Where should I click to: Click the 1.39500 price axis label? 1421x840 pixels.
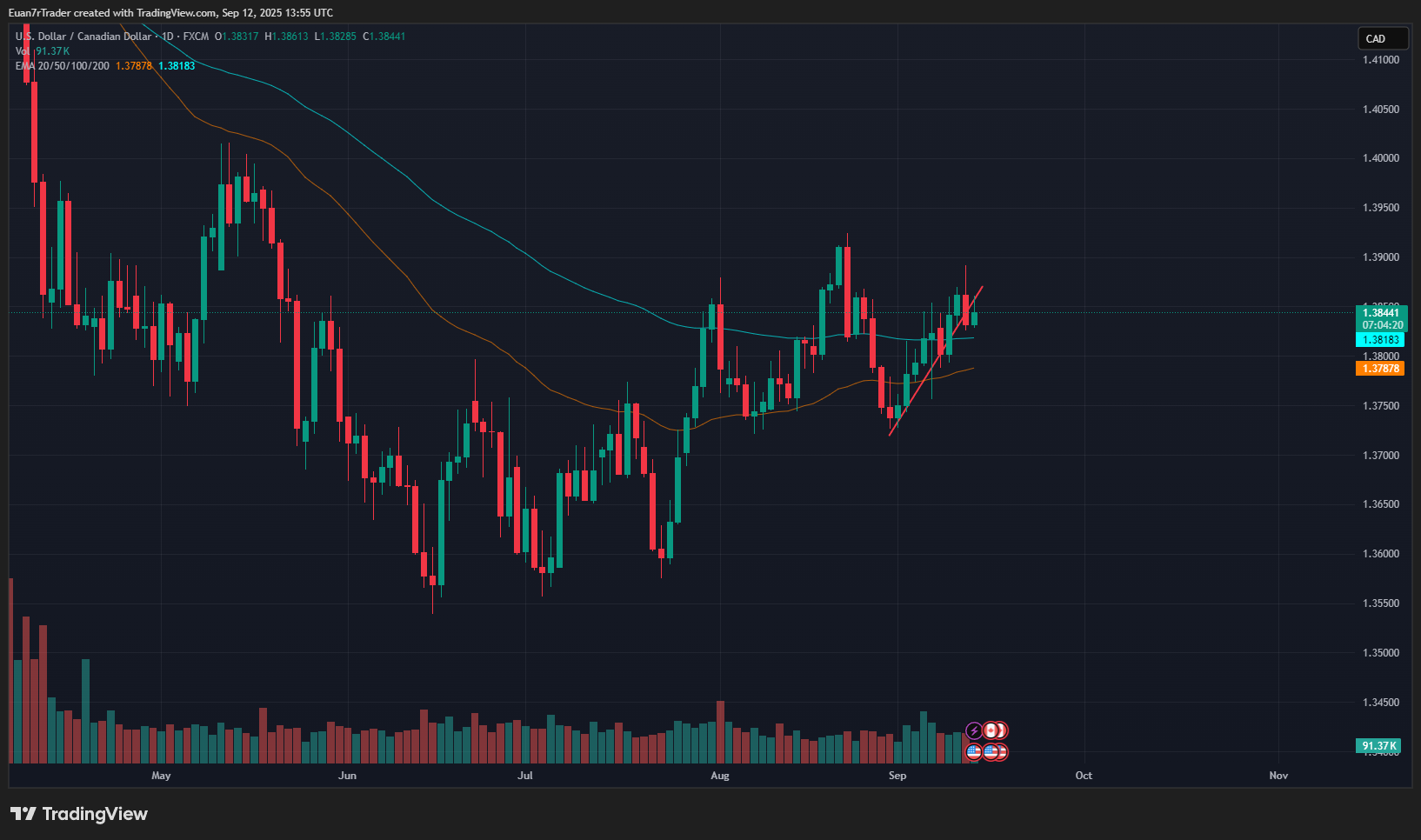pyautogui.click(x=1381, y=208)
